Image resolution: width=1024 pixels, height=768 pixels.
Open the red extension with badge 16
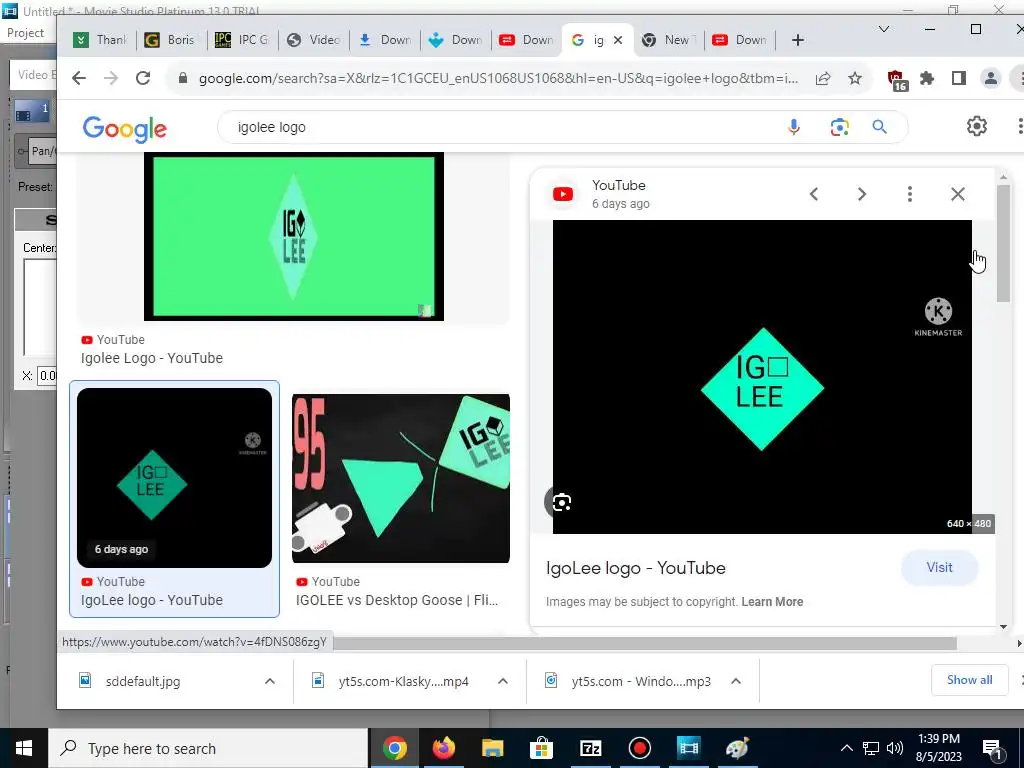coord(897,80)
